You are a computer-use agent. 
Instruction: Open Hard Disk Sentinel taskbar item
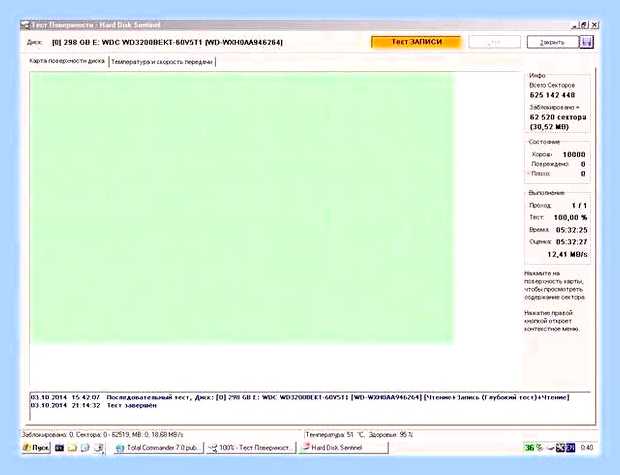click(x=343, y=448)
